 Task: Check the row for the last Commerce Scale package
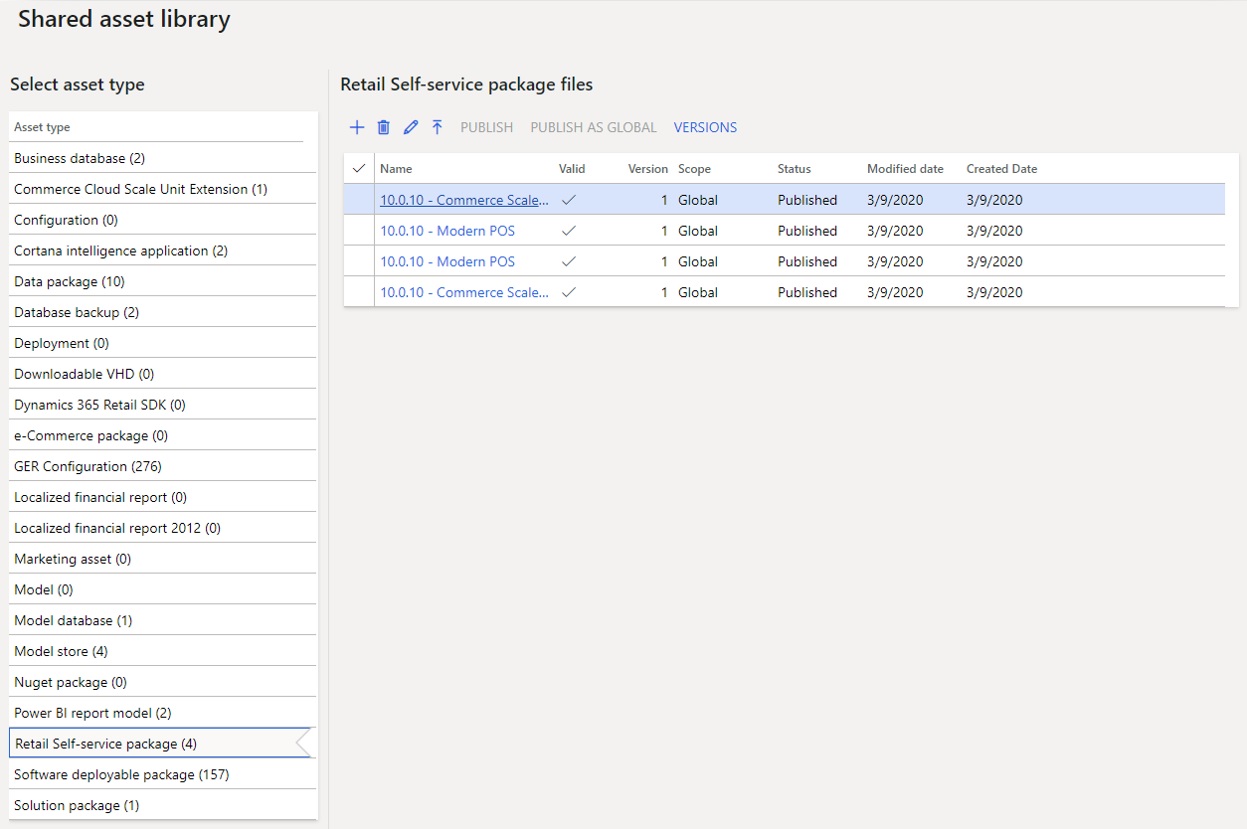point(358,292)
